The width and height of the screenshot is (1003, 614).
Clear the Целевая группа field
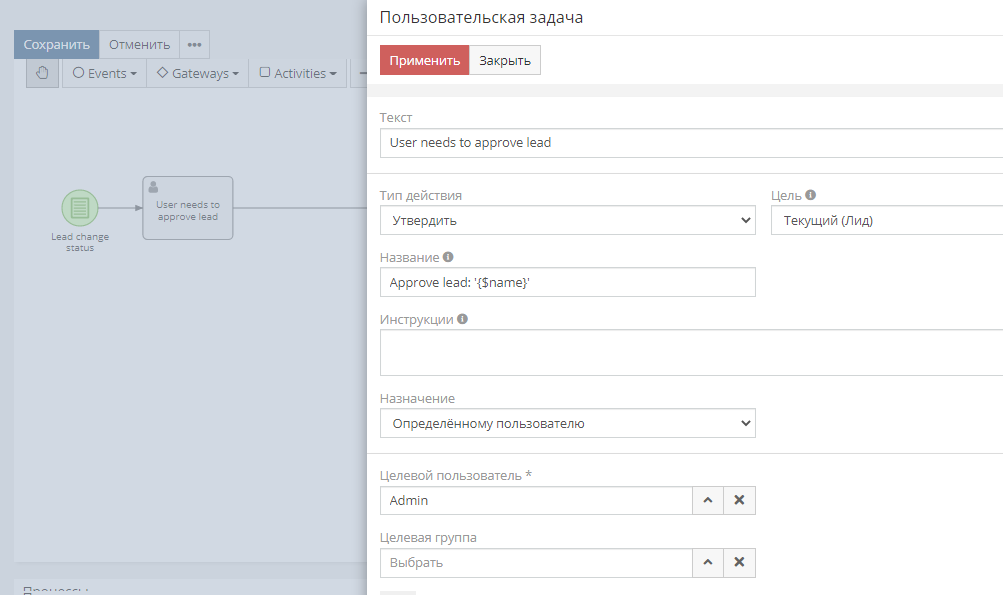click(x=739, y=563)
